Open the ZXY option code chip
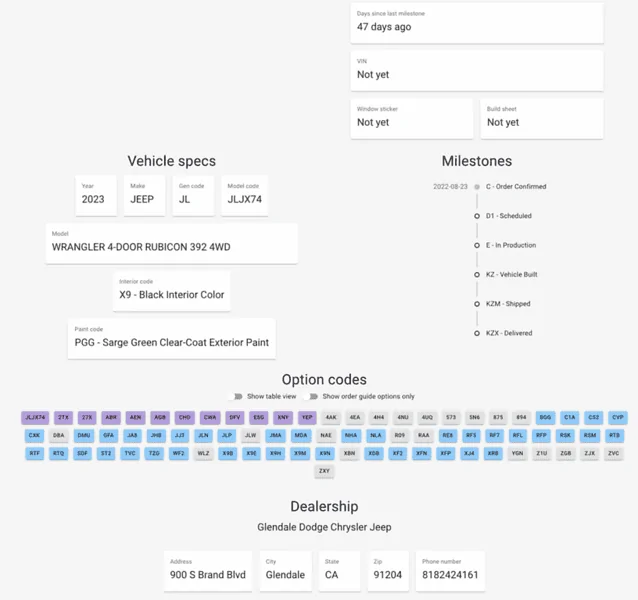This screenshot has height=600, width=638. (324, 471)
